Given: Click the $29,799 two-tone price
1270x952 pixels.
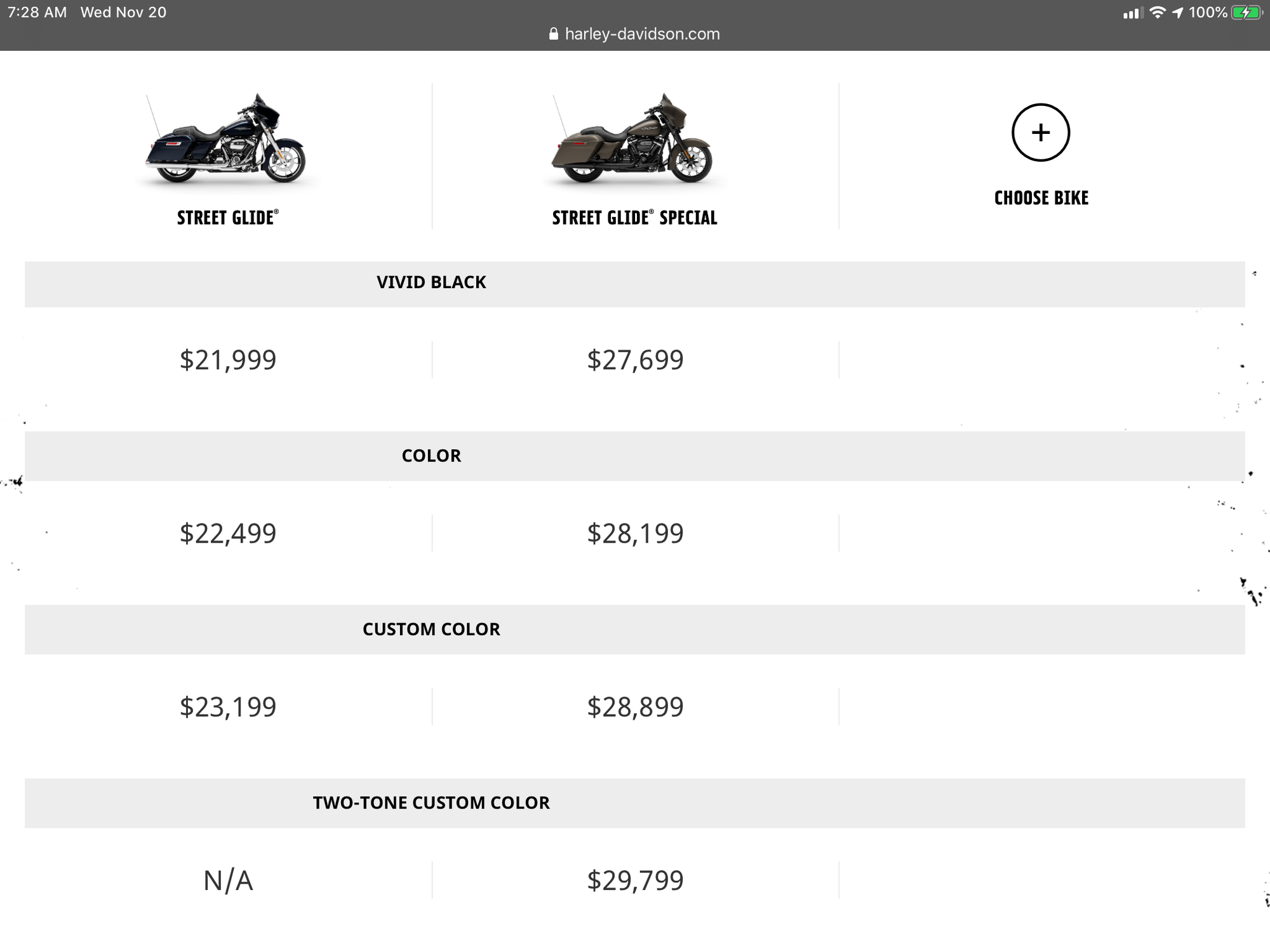Looking at the screenshot, I should [635, 880].
